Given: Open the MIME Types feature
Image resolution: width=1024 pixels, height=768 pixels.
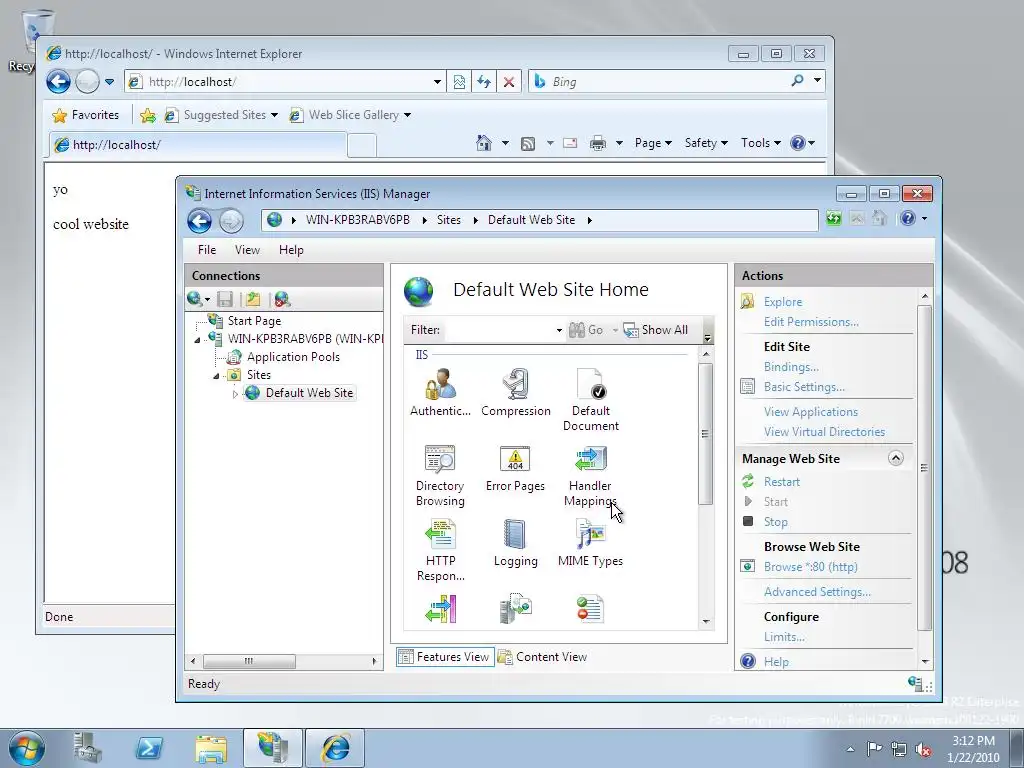Looking at the screenshot, I should (x=590, y=542).
